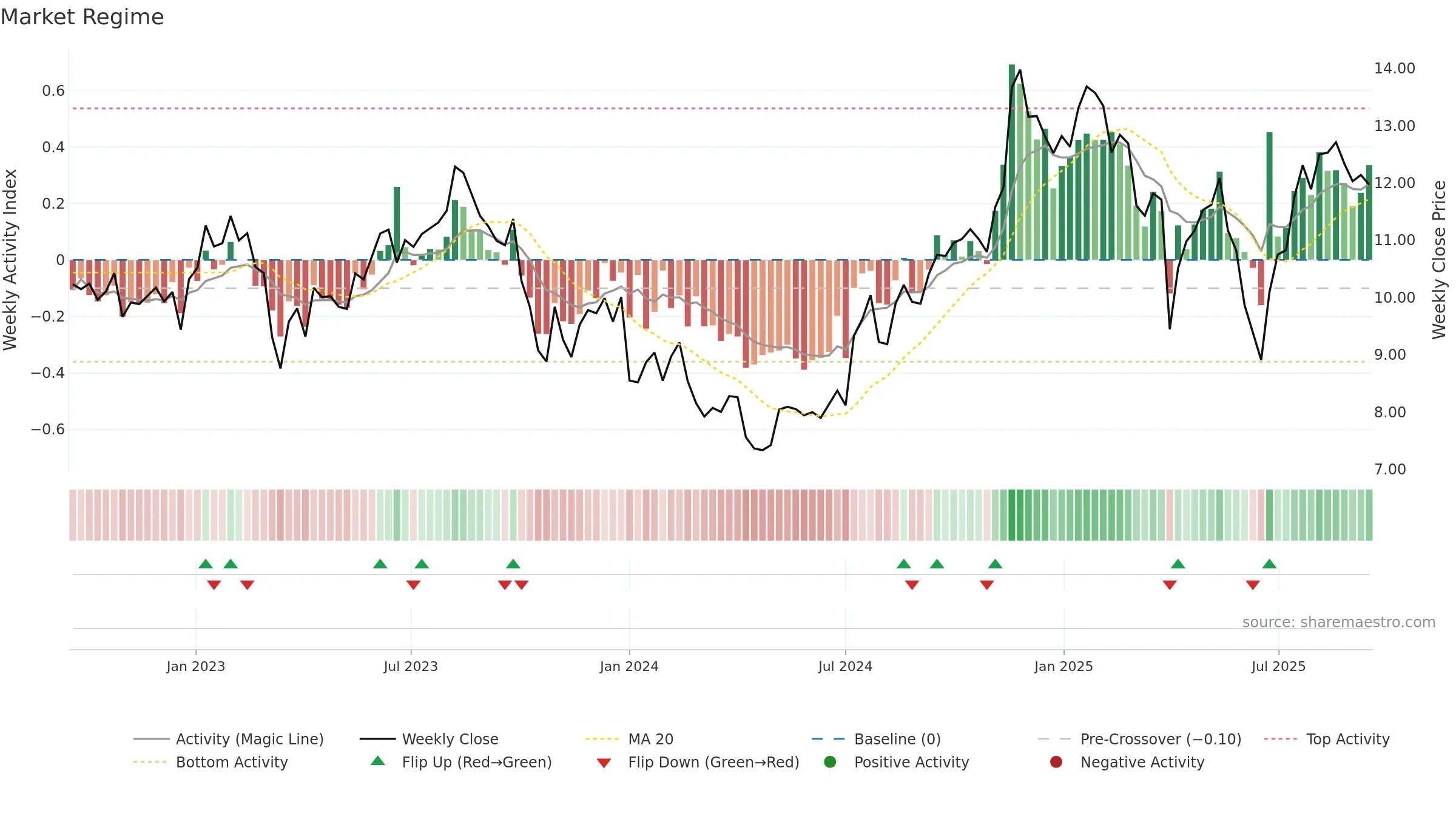The width and height of the screenshot is (1456, 819).
Task: Toggle the Pre-Crossover (−0.10) legend entry
Action: click(x=1139, y=739)
